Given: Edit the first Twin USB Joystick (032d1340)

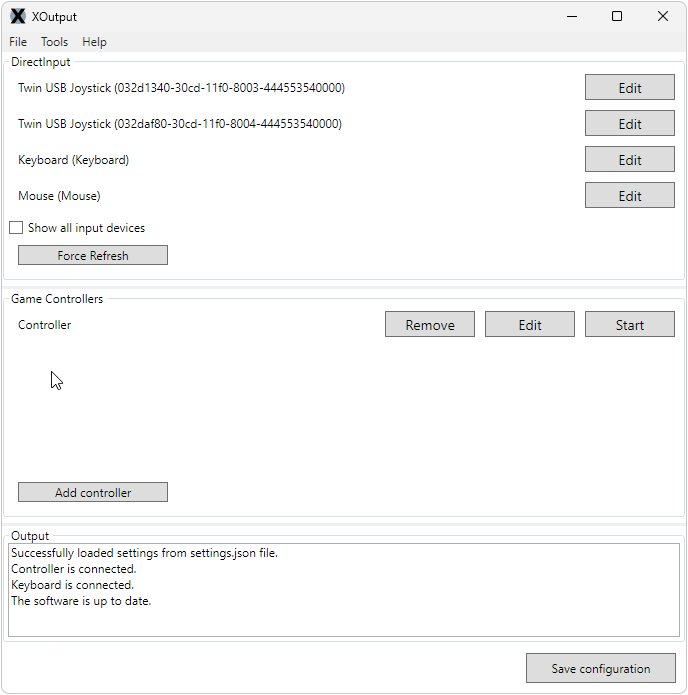Looking at the screenshot, I should [629, 87].
